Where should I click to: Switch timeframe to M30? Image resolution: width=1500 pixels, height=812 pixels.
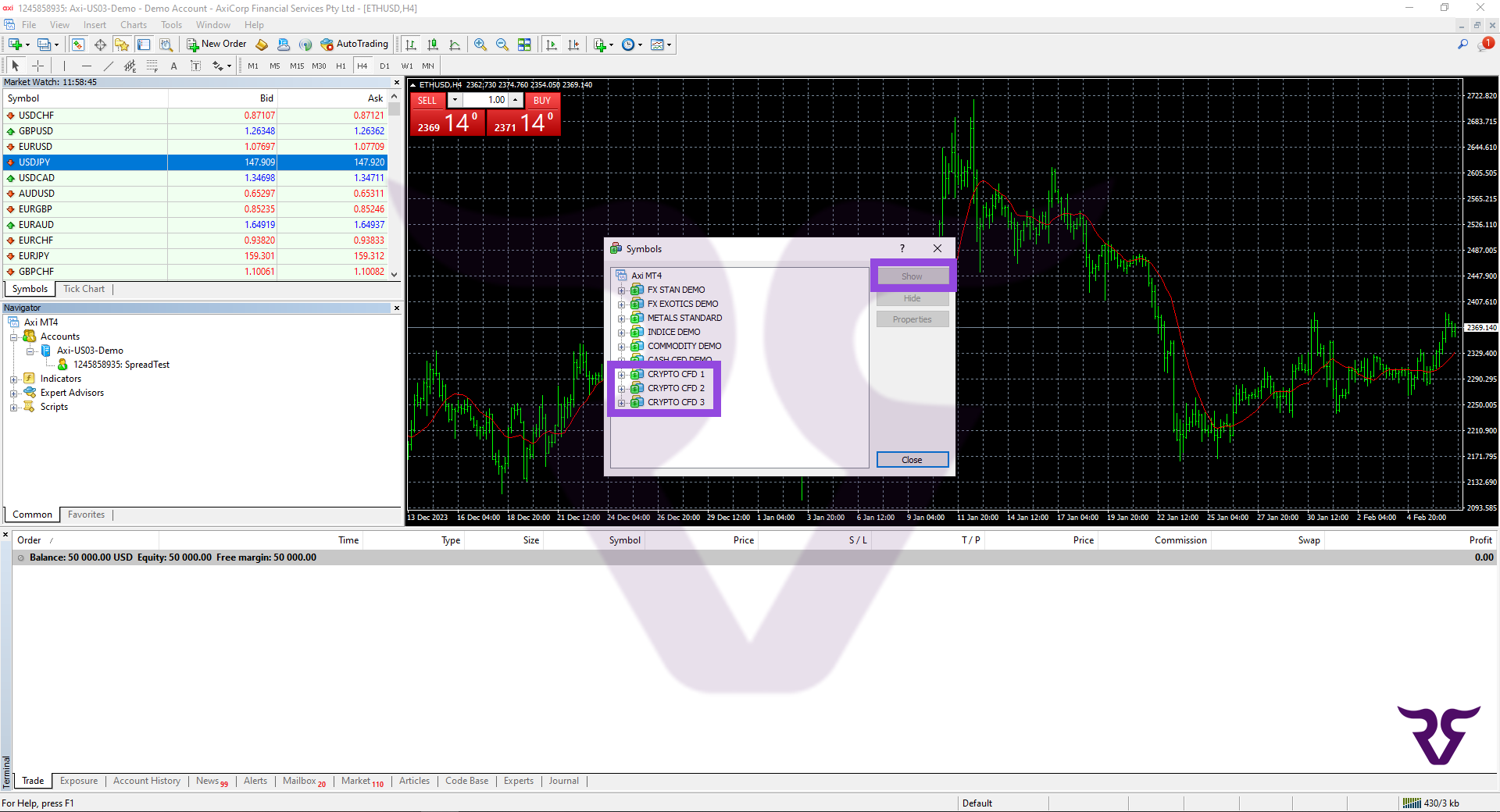pos(319,66)
